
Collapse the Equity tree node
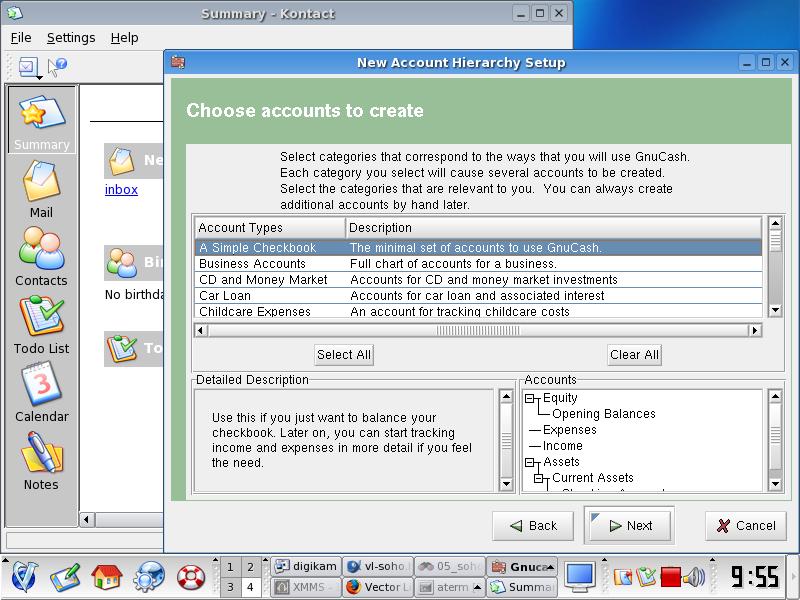point(532,398)
